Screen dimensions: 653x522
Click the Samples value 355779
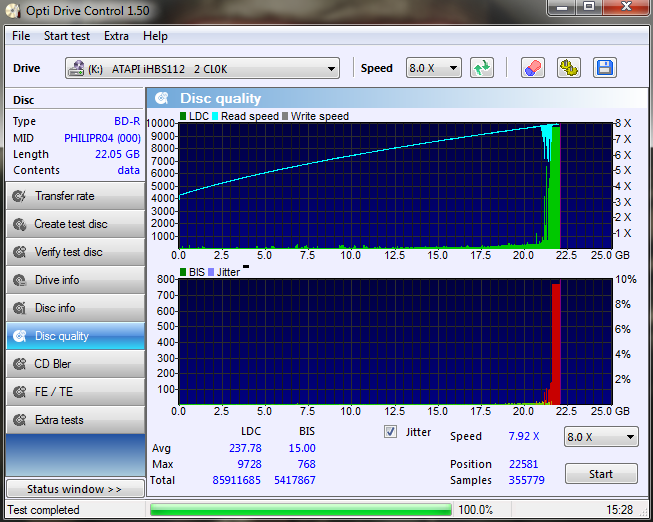coord(526,480)
